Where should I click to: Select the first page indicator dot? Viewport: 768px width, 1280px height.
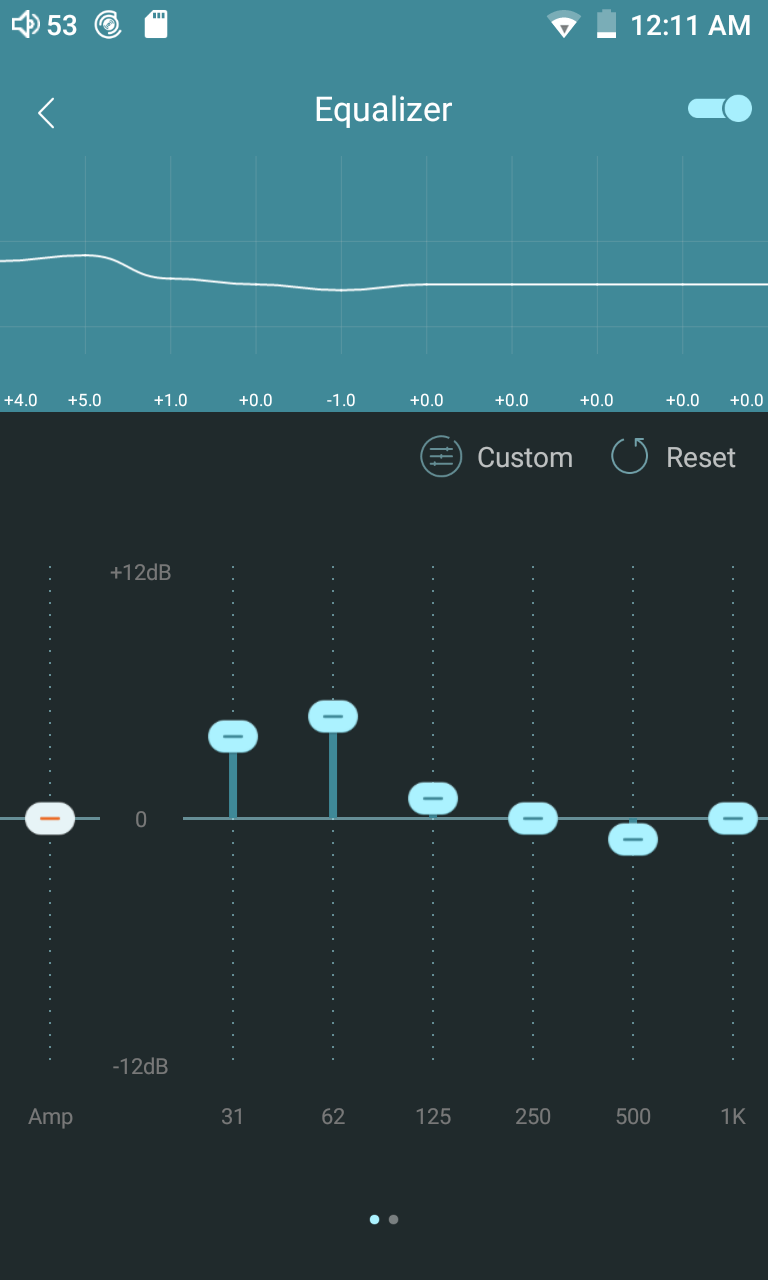(374, 1219)
